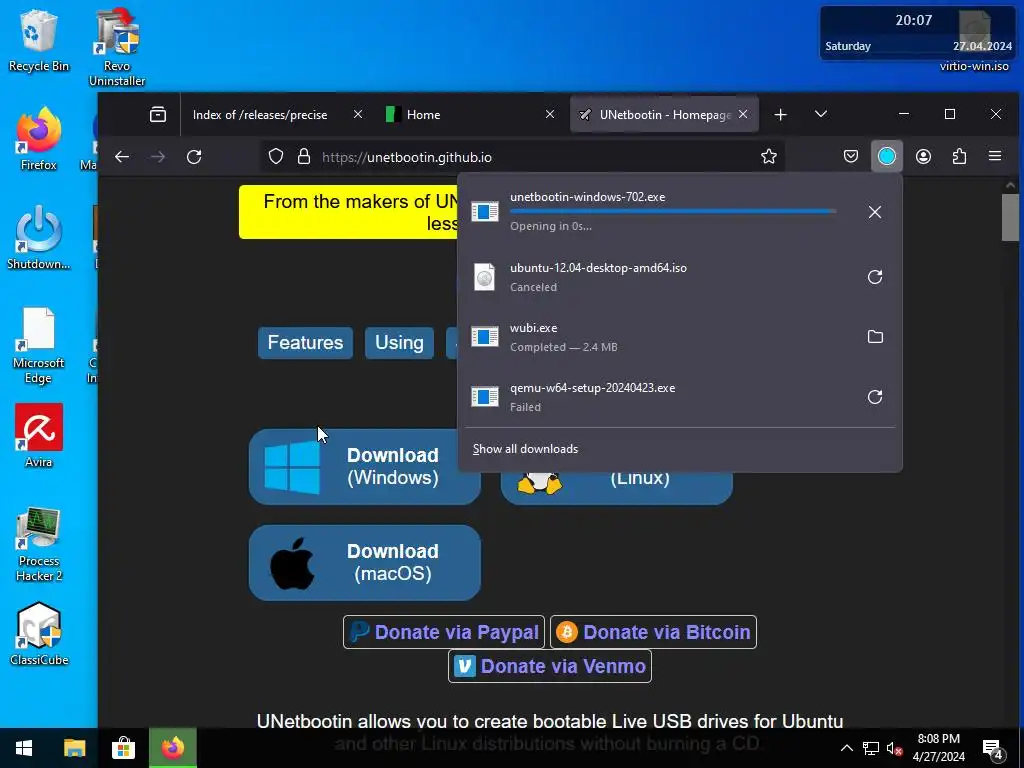Click the site padlock security icon
Viewport: 1024px width, 768px height.
tap(304, 157)
